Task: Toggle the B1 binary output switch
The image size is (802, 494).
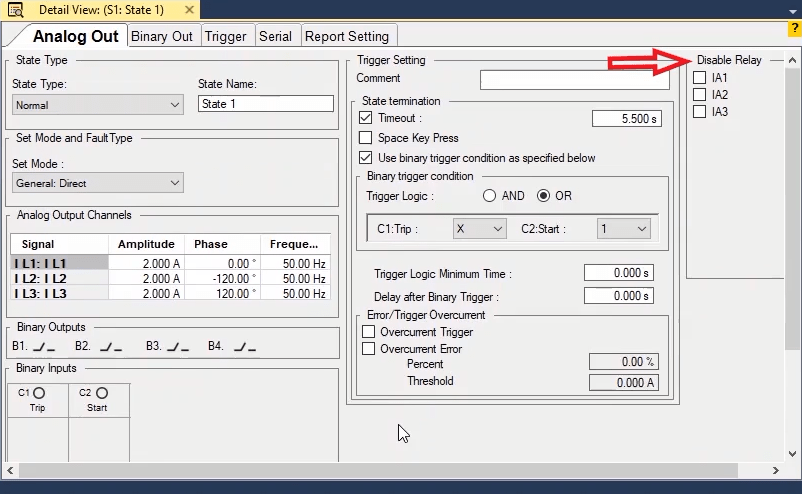Action: point(44,346)
